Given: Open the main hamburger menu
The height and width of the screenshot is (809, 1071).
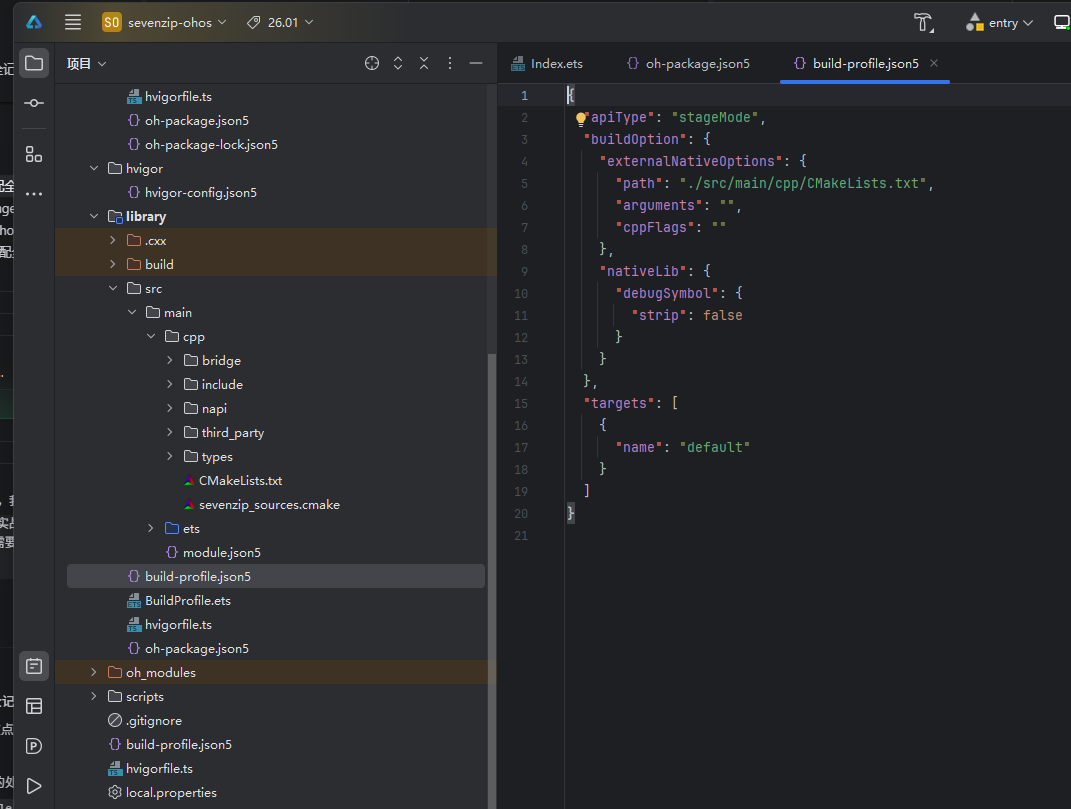Looking at the screenshot, I should point(72,23).
